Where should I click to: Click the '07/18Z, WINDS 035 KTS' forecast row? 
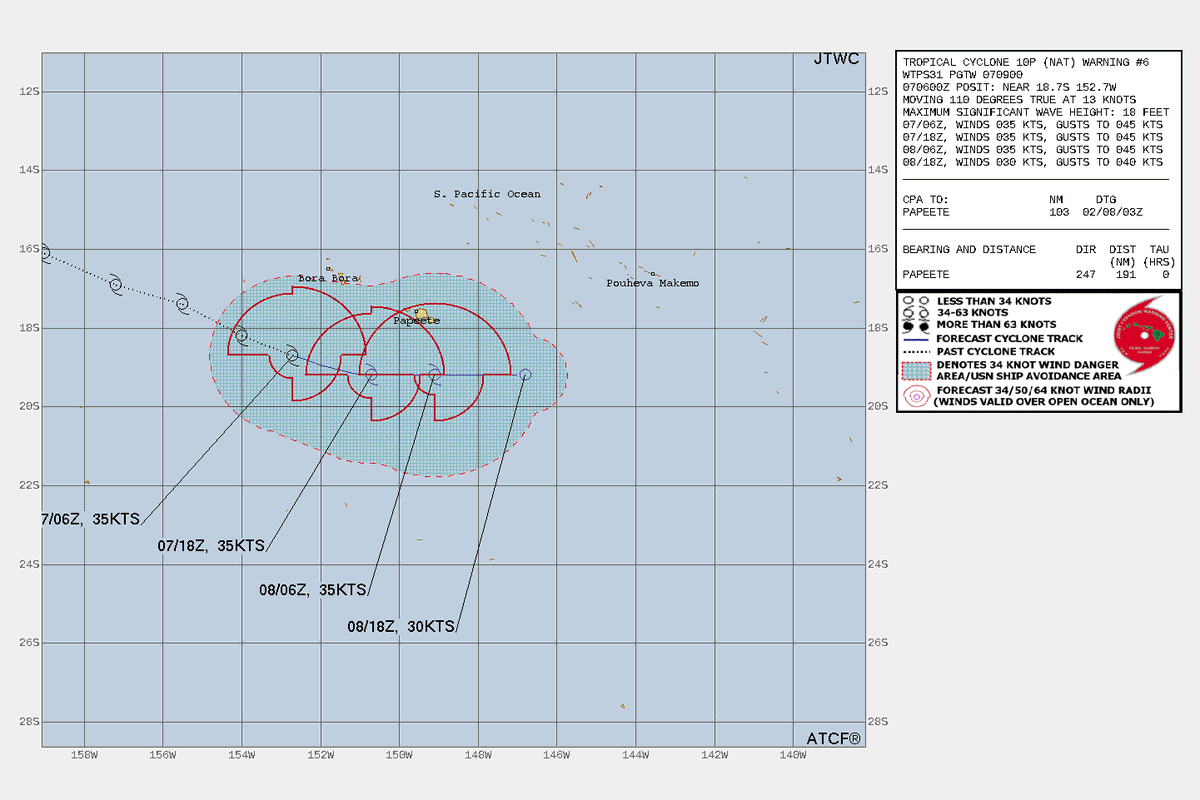1032,137
